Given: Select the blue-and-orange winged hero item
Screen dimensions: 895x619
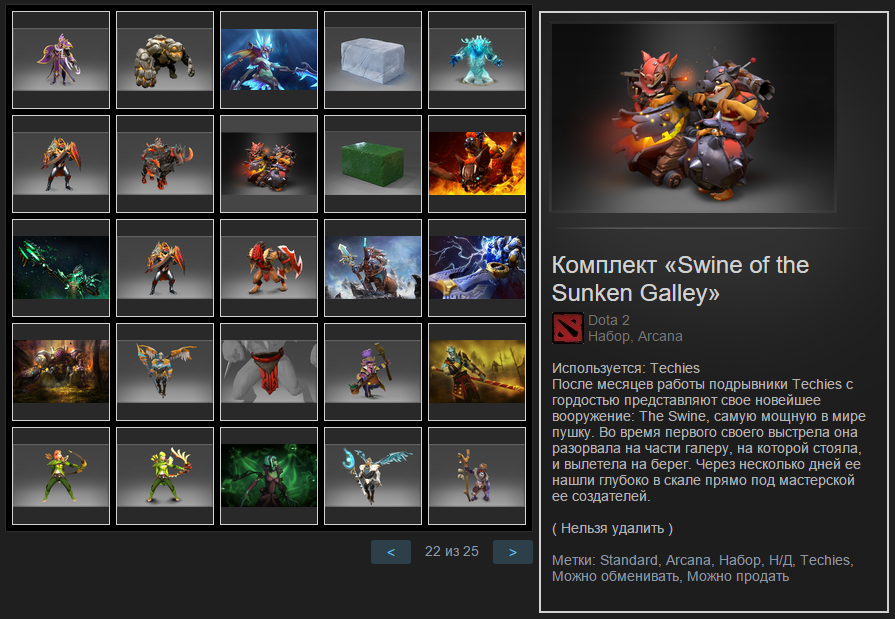Looking at the screenshot, I should [x=165, y=372].
